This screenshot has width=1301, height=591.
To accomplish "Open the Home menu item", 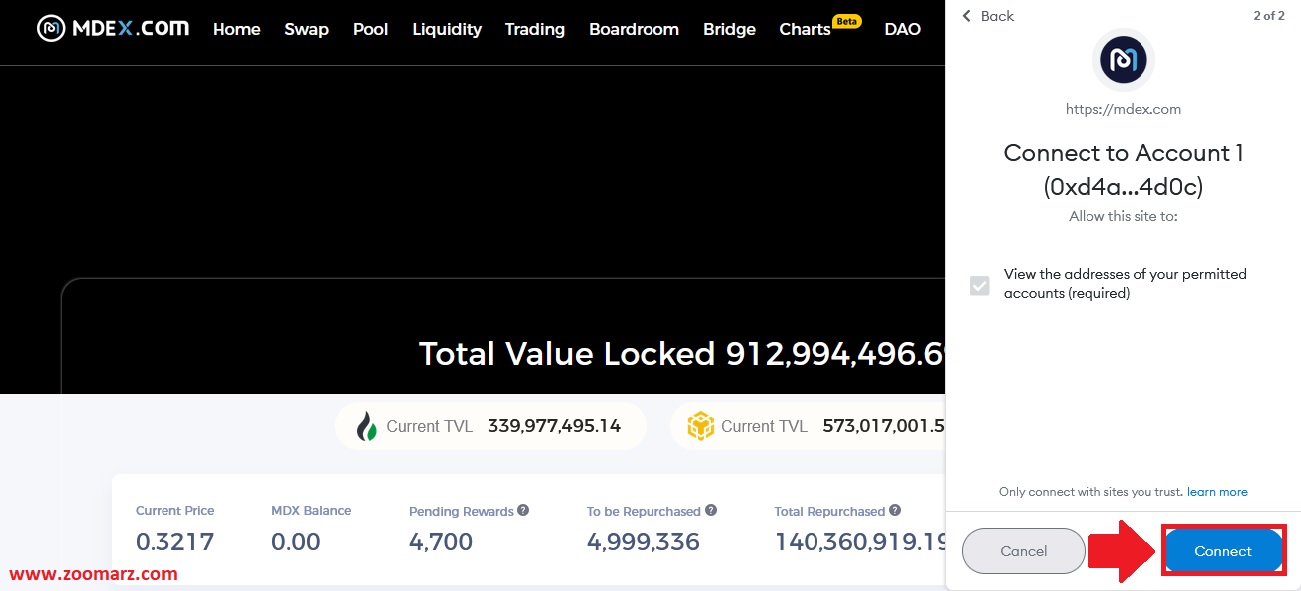I will pos(237,29).
